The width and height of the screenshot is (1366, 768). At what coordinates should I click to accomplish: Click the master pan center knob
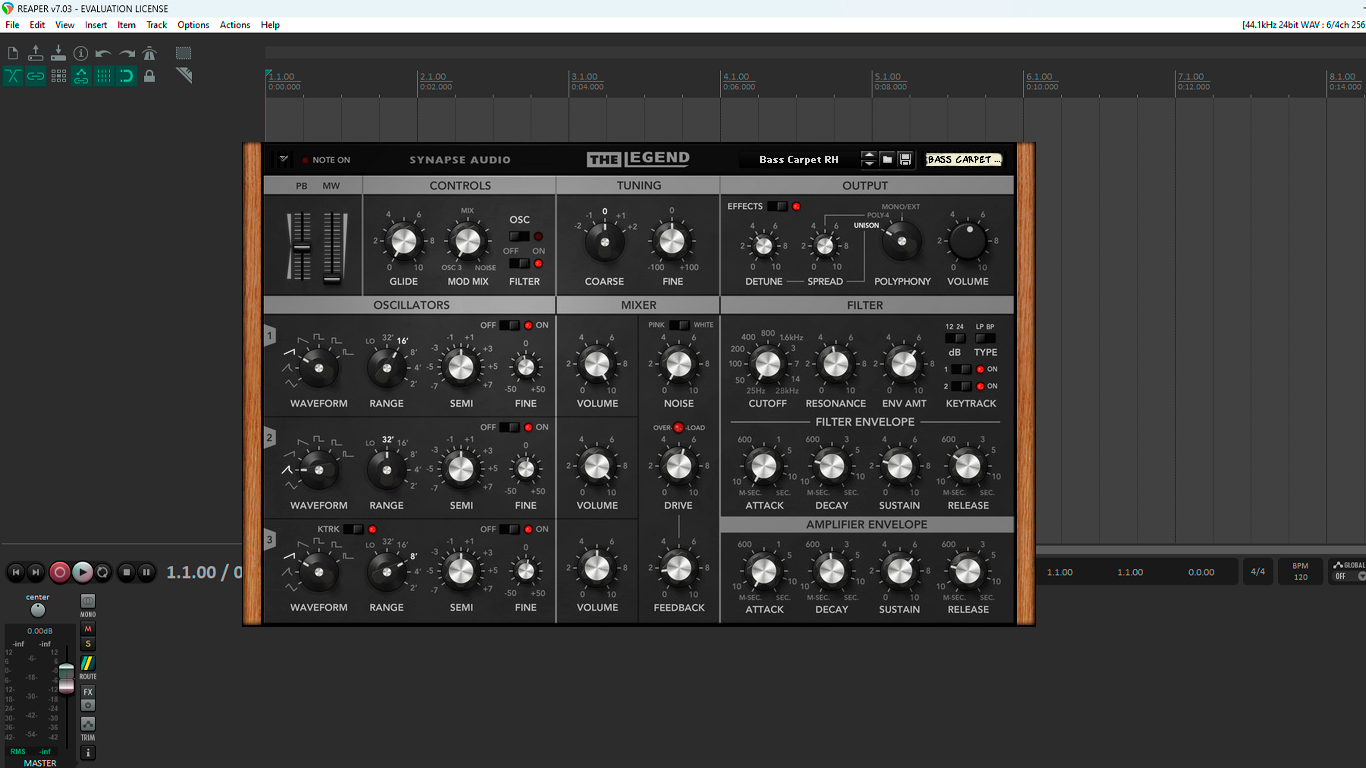click(x=38, y=610)
